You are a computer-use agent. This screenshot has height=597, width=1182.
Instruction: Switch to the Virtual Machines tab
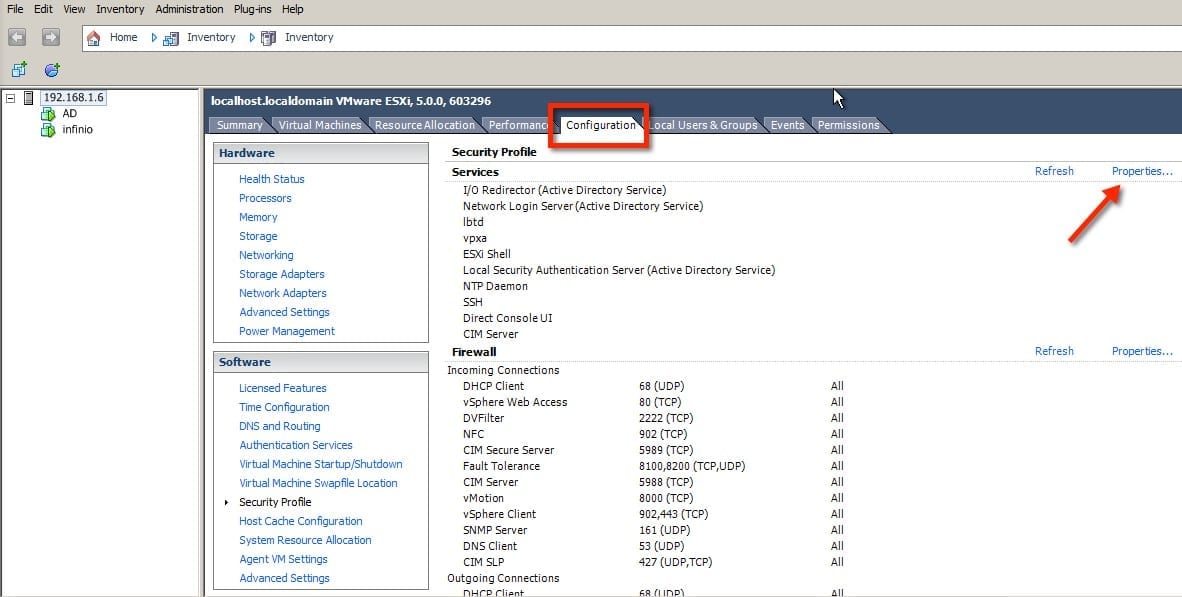320,125
